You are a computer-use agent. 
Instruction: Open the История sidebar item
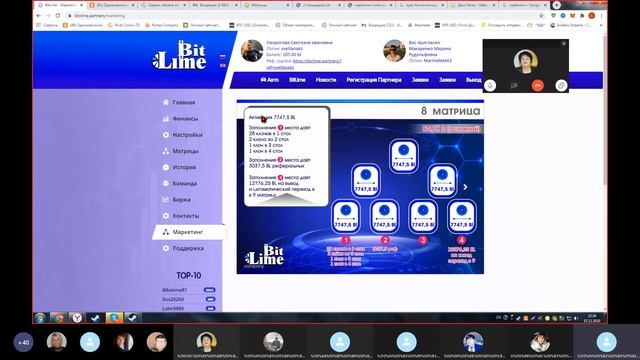[179, 167]
